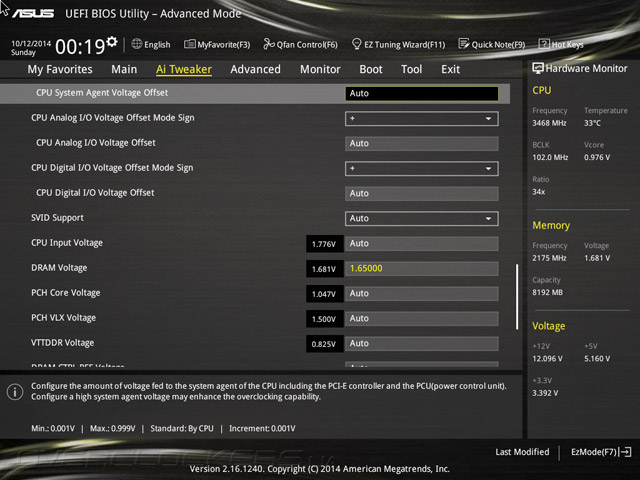640x480 pixels.
Task: Click the info icon beside help text
Action: pos(15,392)
